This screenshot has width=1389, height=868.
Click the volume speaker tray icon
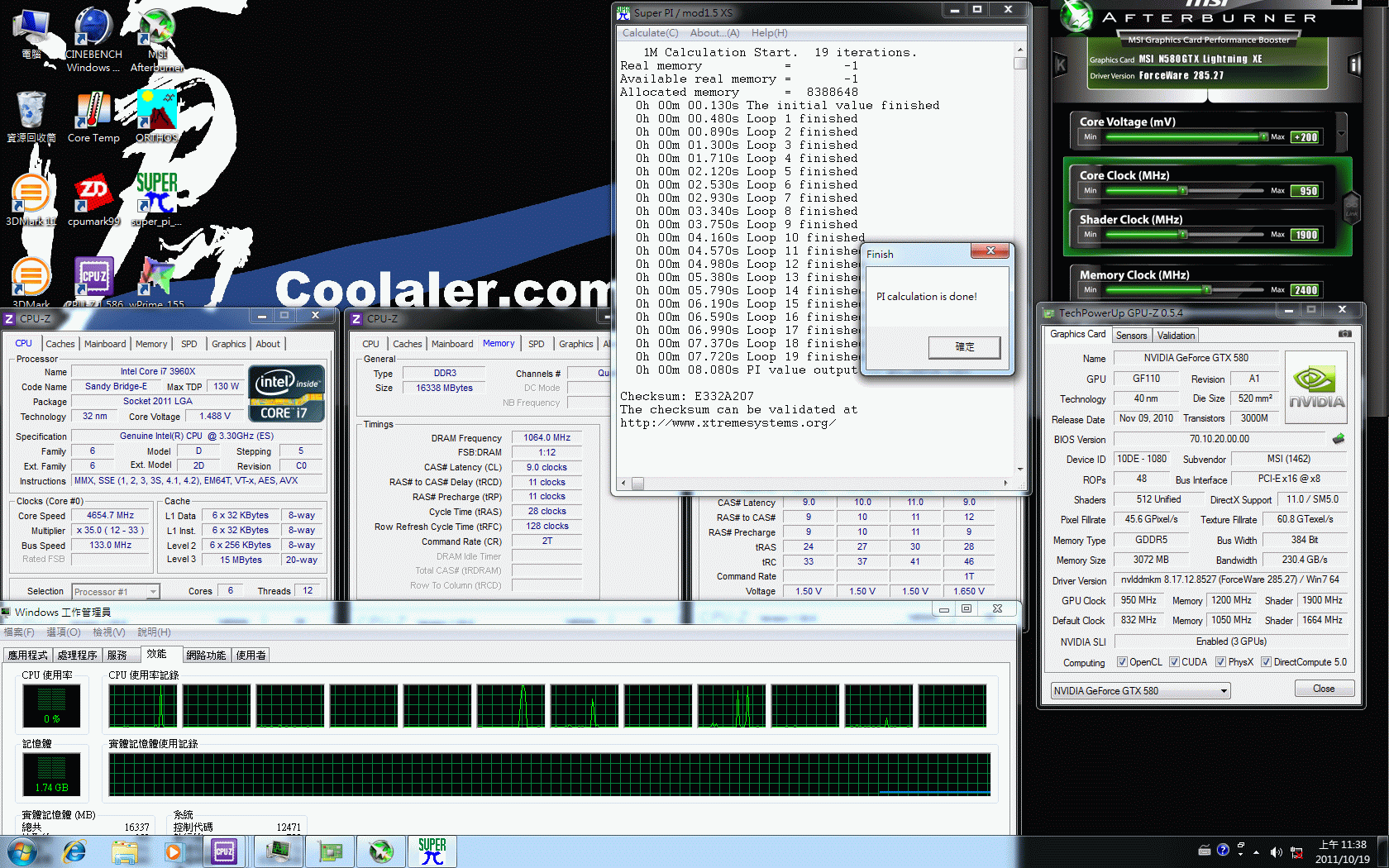click(x=1277, y=851)
